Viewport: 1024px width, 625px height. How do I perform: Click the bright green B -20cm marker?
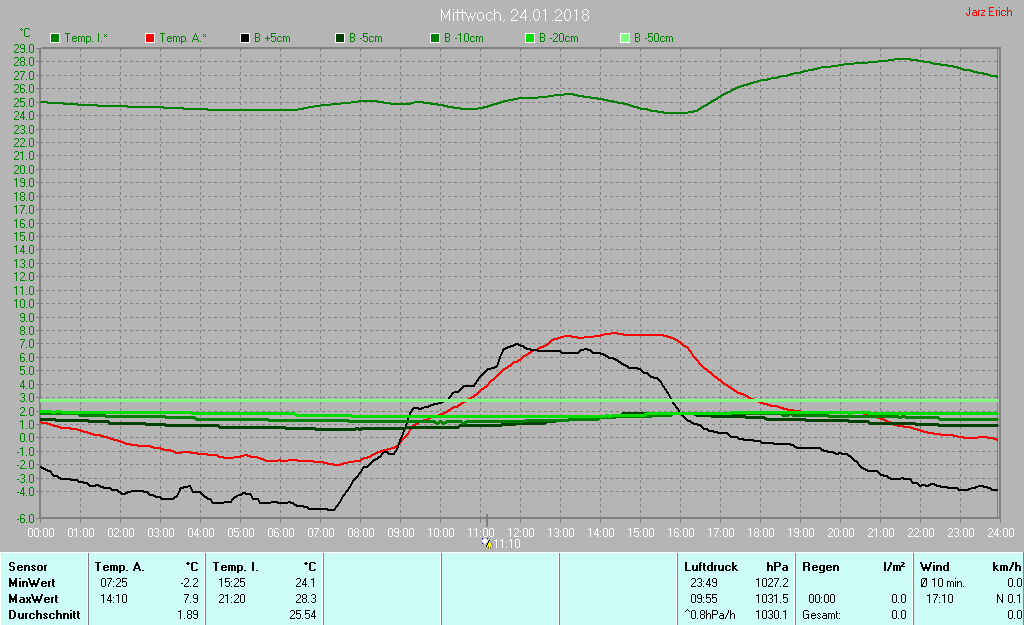pos(530,38)
